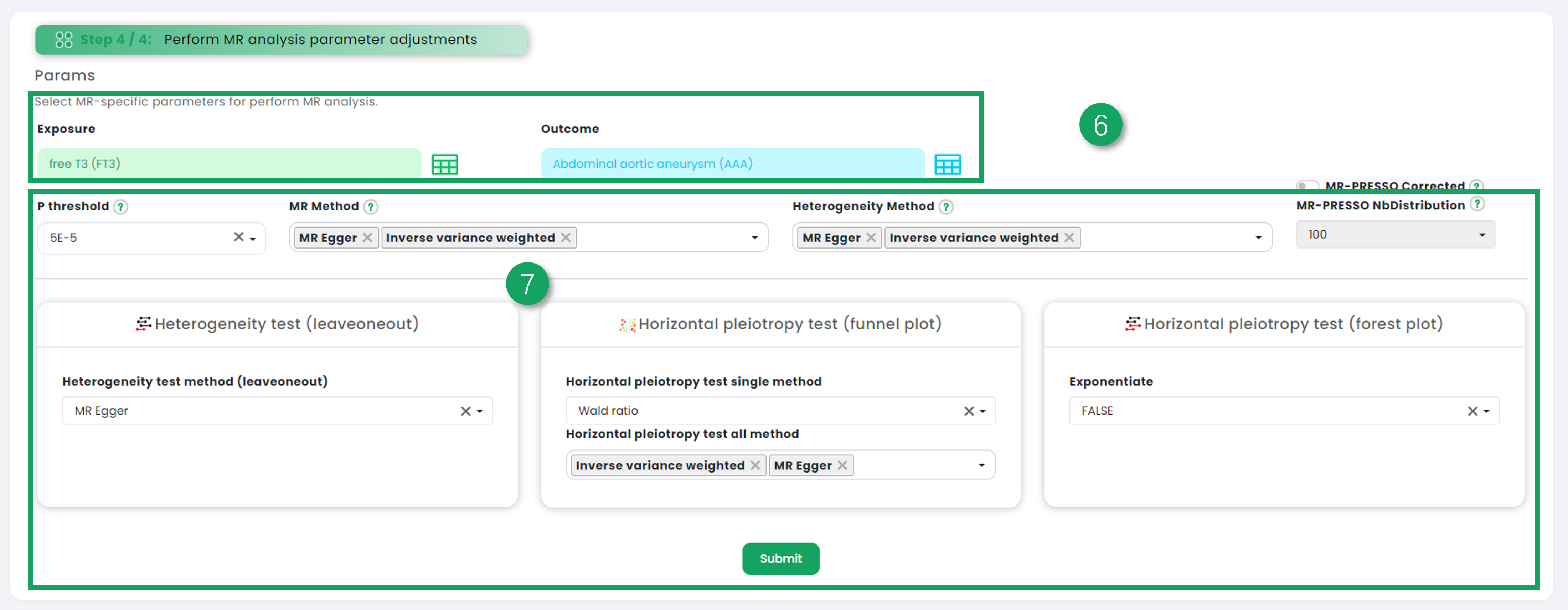Image resolution: width=1568 pixels, height=610 pixels.
Task: Clear the Wald ratio selection
Action: pos(969,411)
